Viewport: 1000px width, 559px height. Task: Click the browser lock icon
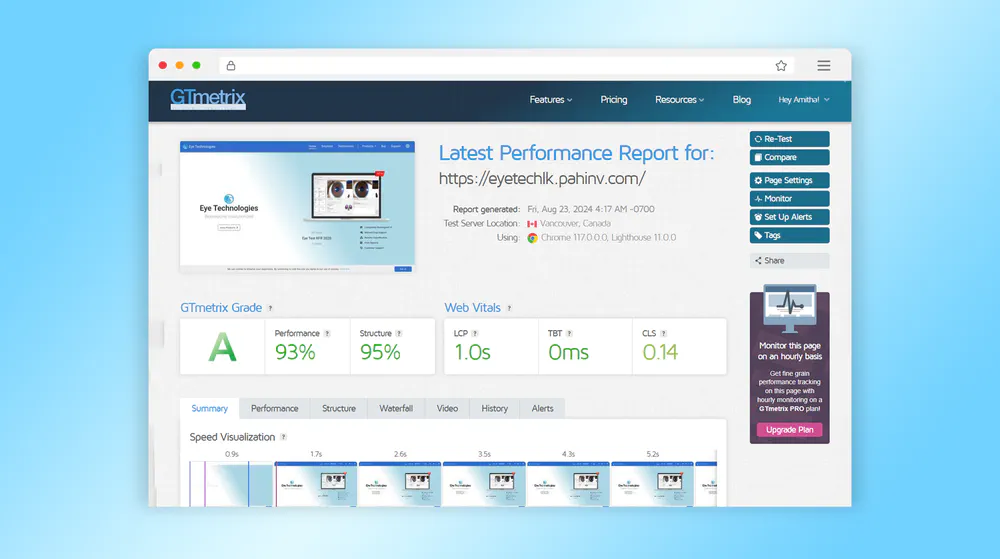point(231,66)
